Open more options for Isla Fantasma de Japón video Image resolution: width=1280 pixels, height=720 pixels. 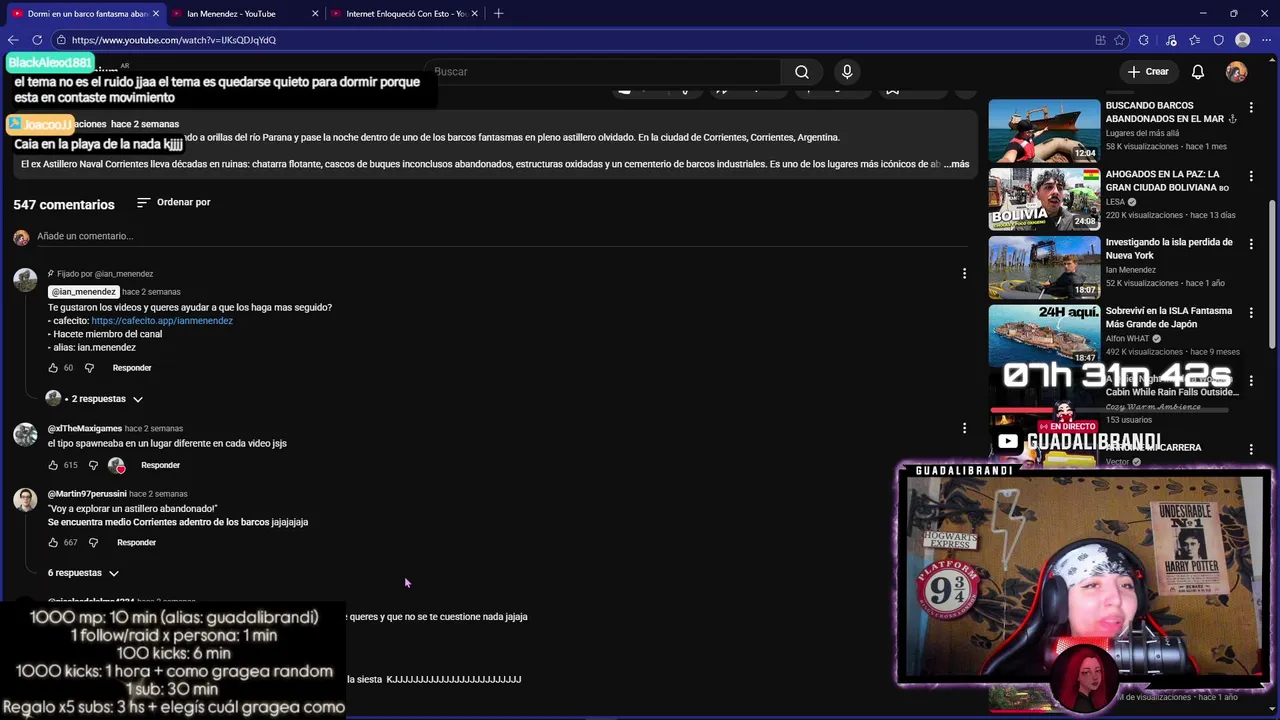click(x=1250, y=313)
